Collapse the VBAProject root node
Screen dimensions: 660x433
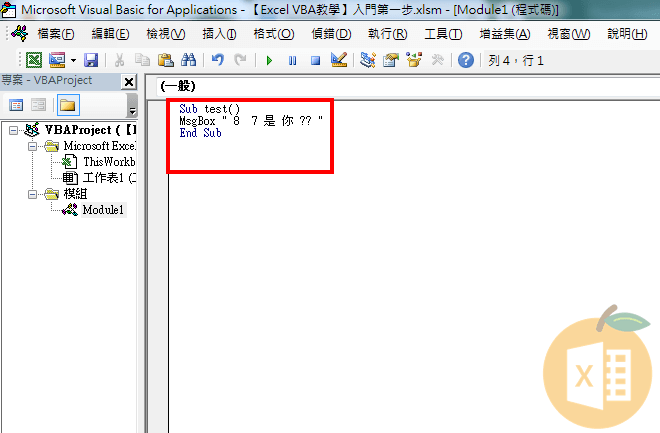point(13,130)
